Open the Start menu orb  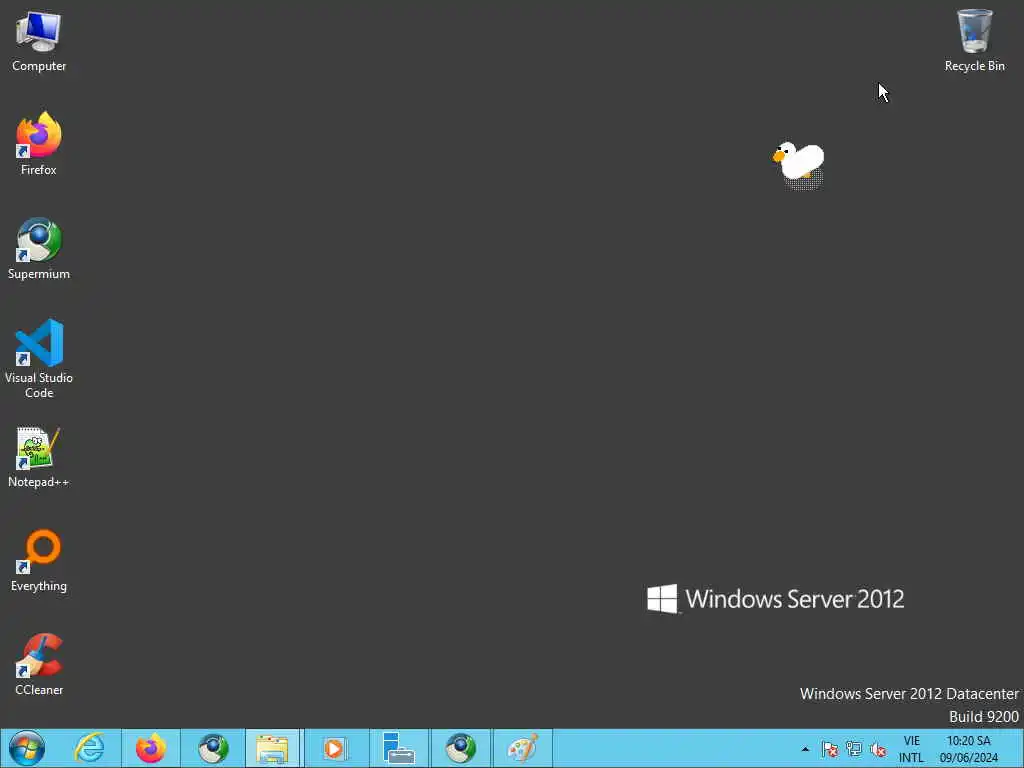[x=27, y=748]
